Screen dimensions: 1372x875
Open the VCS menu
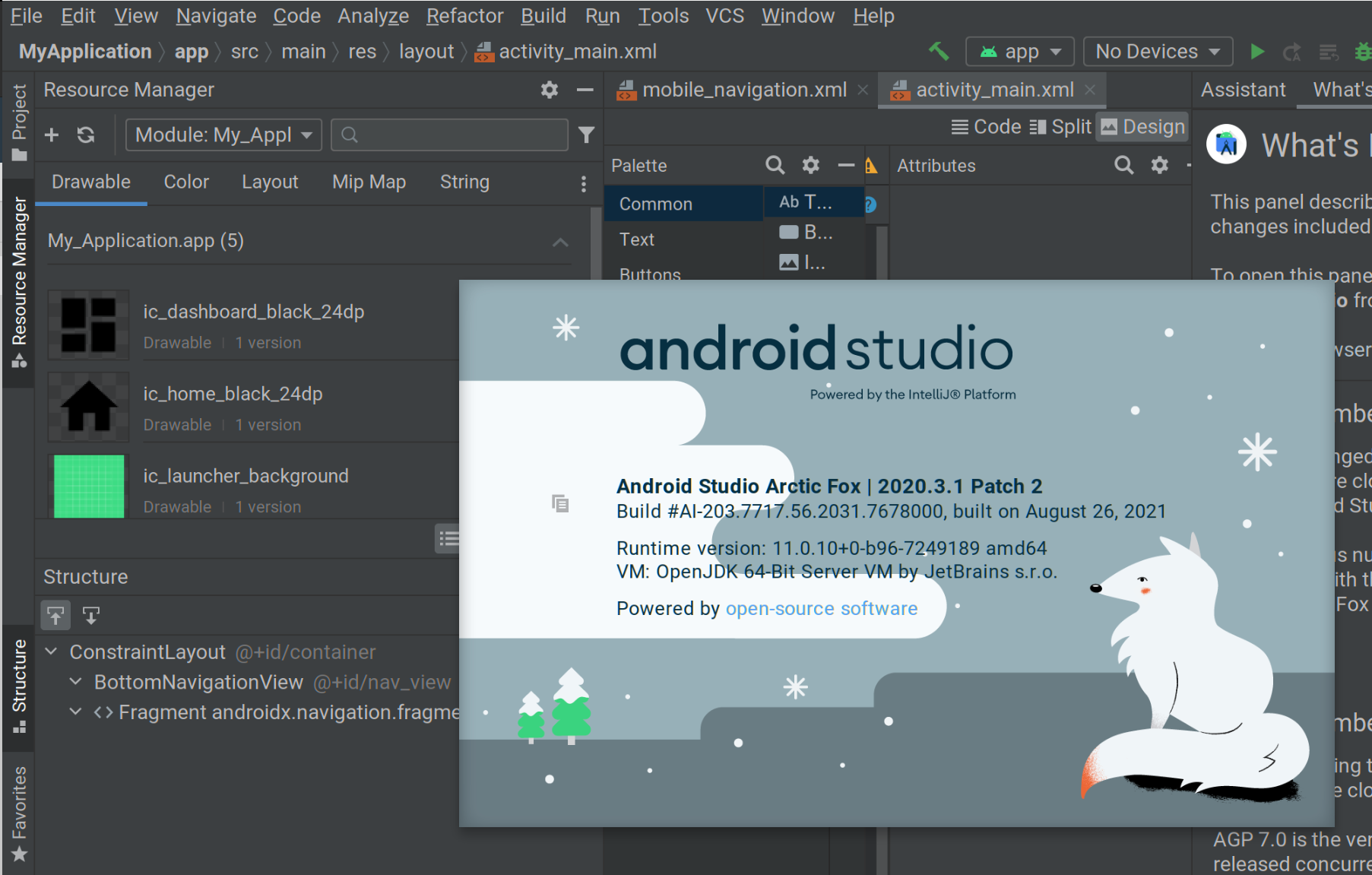[x=724, y=16]
